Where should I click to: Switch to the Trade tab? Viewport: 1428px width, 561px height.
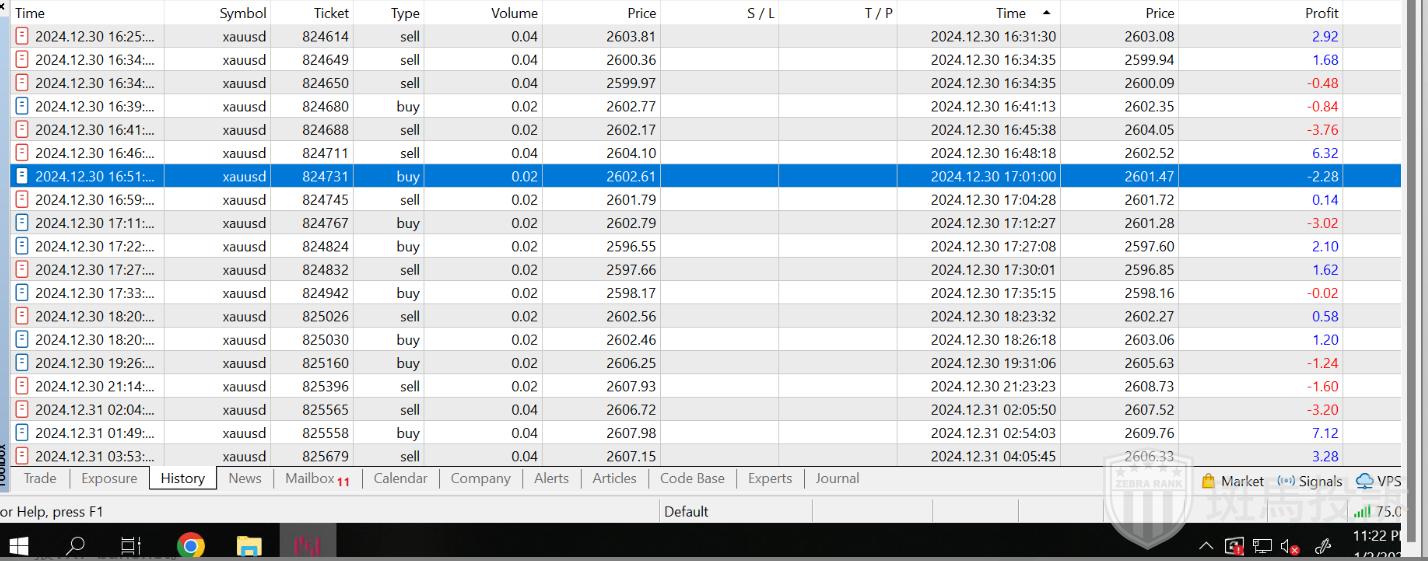coord(40,478)
